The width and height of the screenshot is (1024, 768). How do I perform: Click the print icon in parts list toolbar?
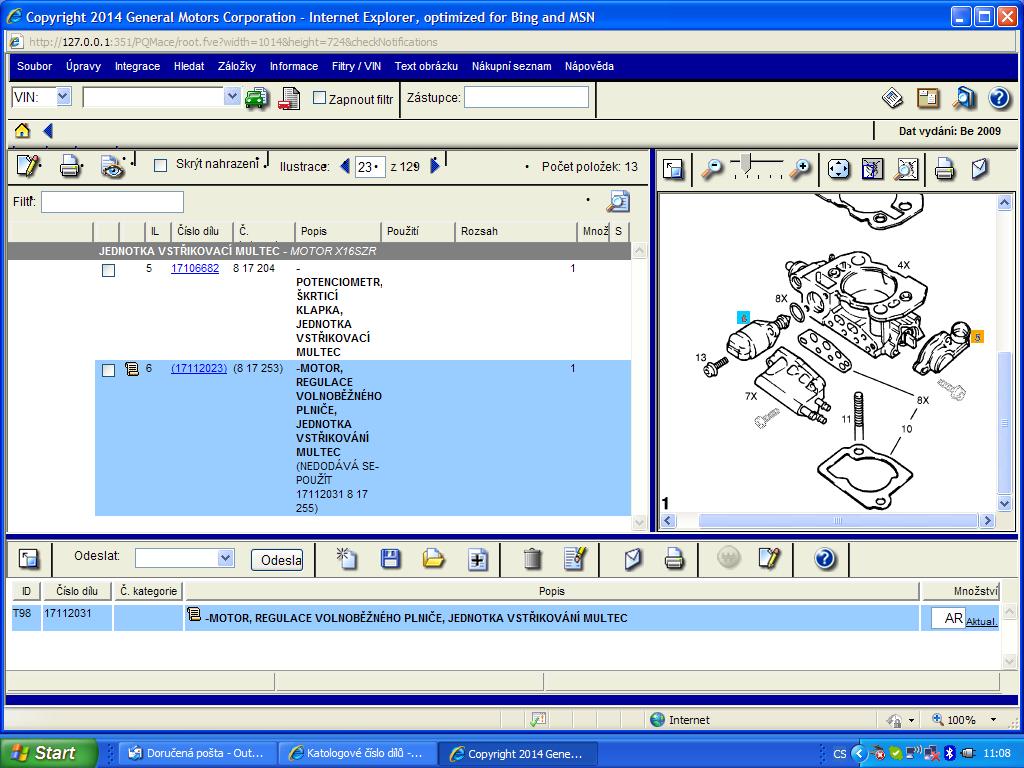pyautogui.click(x=70, y=166)
